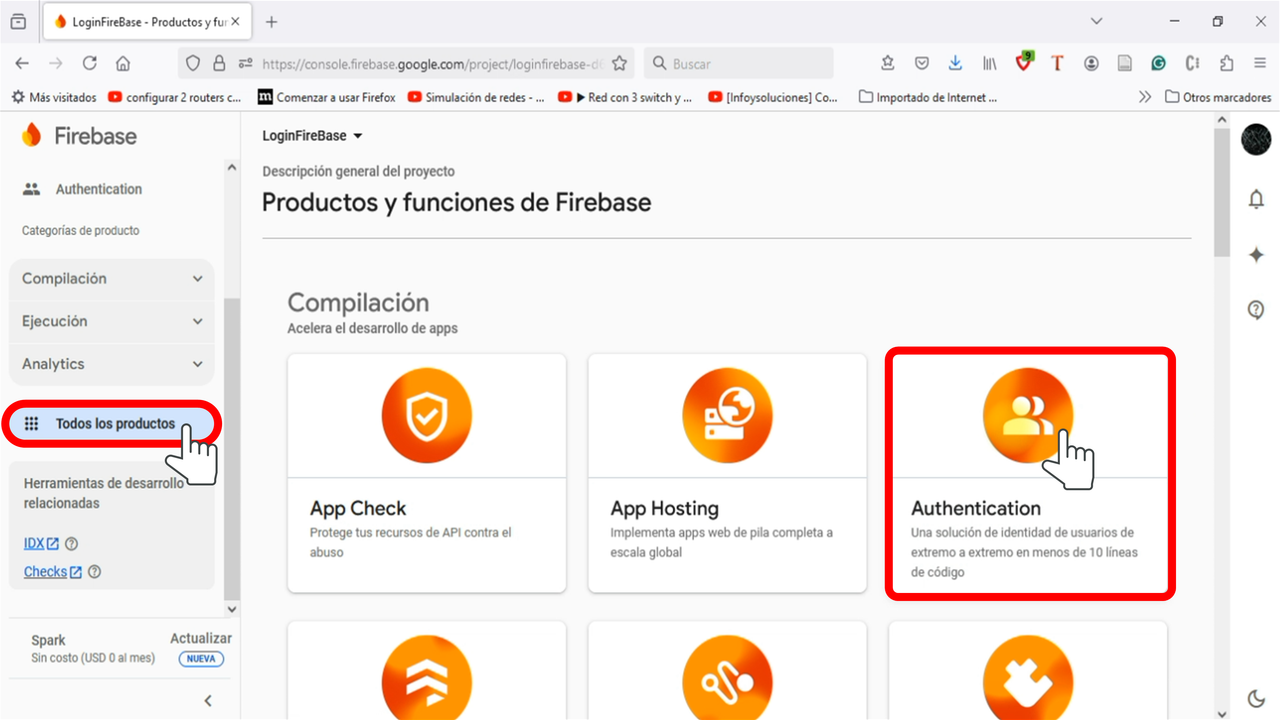Open the Authentication product card
This screenshot has width=1280, height=720.
tap(1030, 473)
